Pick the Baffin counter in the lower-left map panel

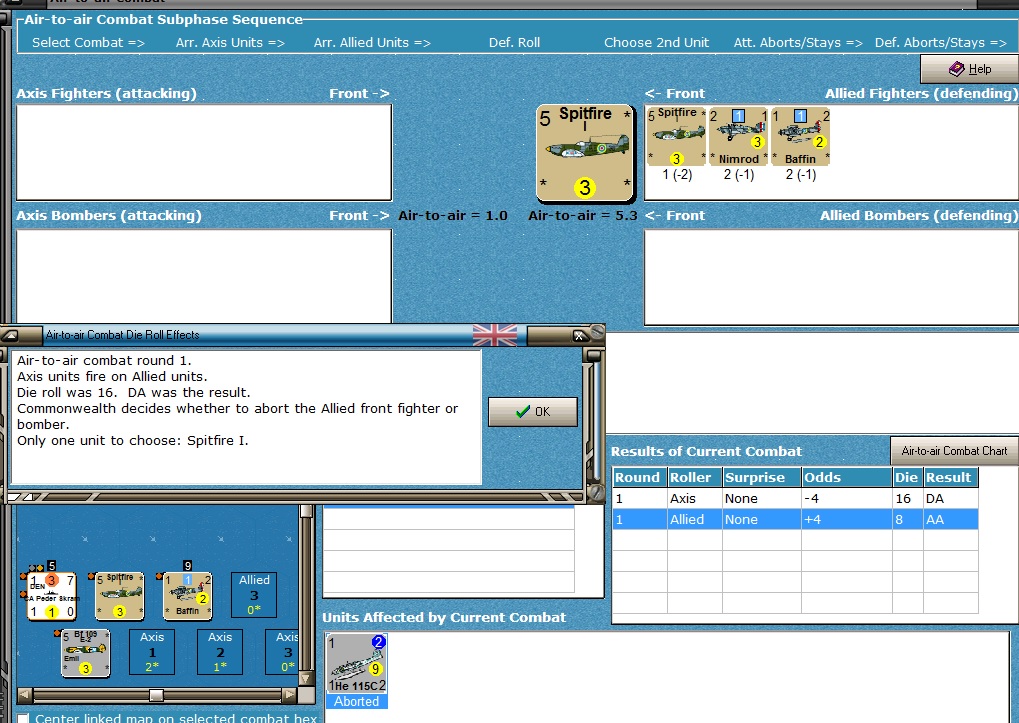click(188, 596)
